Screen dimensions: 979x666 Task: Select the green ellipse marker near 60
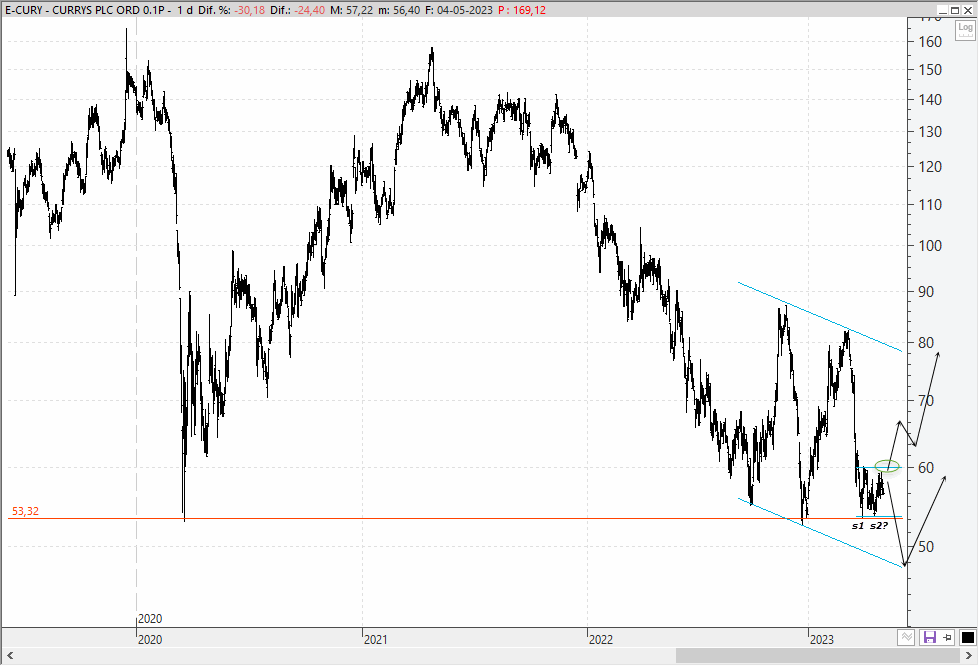tap(887, 466)
